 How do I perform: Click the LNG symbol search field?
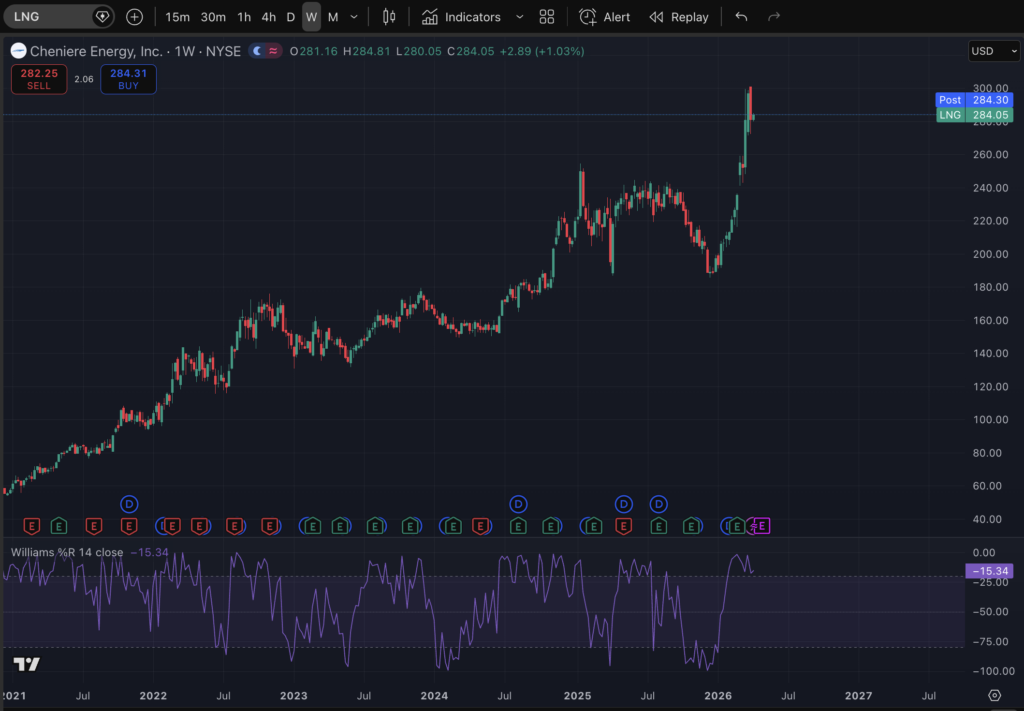(50, 17)
